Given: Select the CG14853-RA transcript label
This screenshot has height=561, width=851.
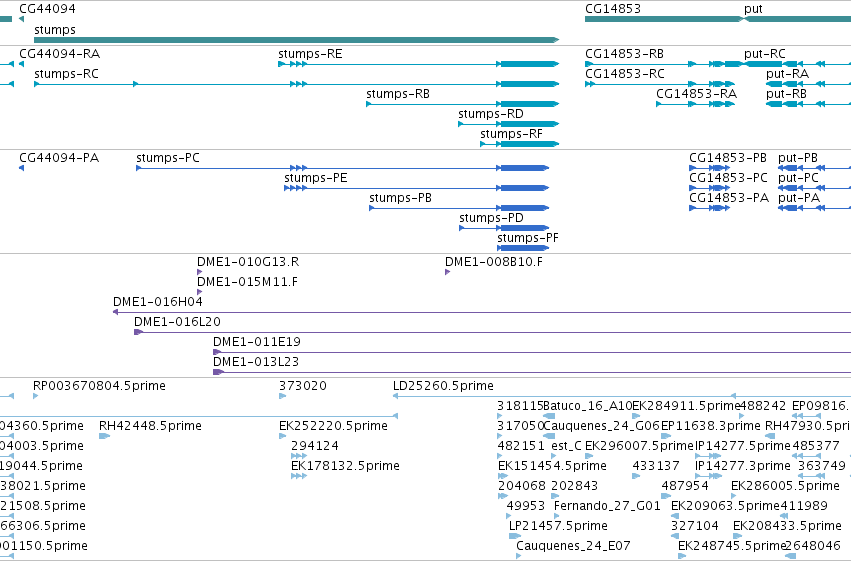Looking at the screenshot, I should pyautogui.click(x=696, y=94).
